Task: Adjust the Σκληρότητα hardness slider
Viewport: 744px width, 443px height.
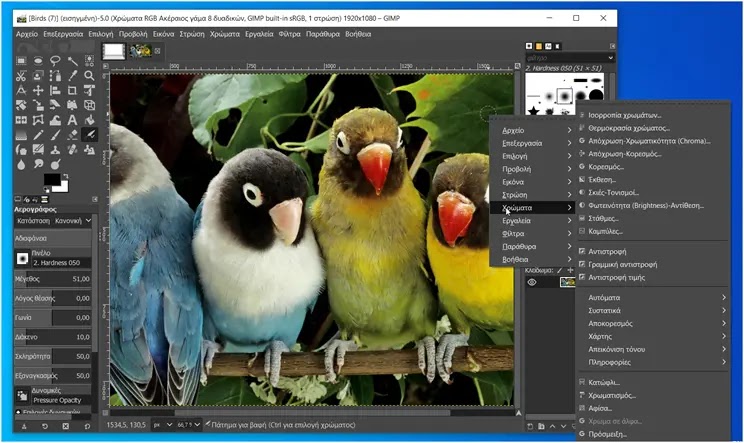Action: [53, 356]
